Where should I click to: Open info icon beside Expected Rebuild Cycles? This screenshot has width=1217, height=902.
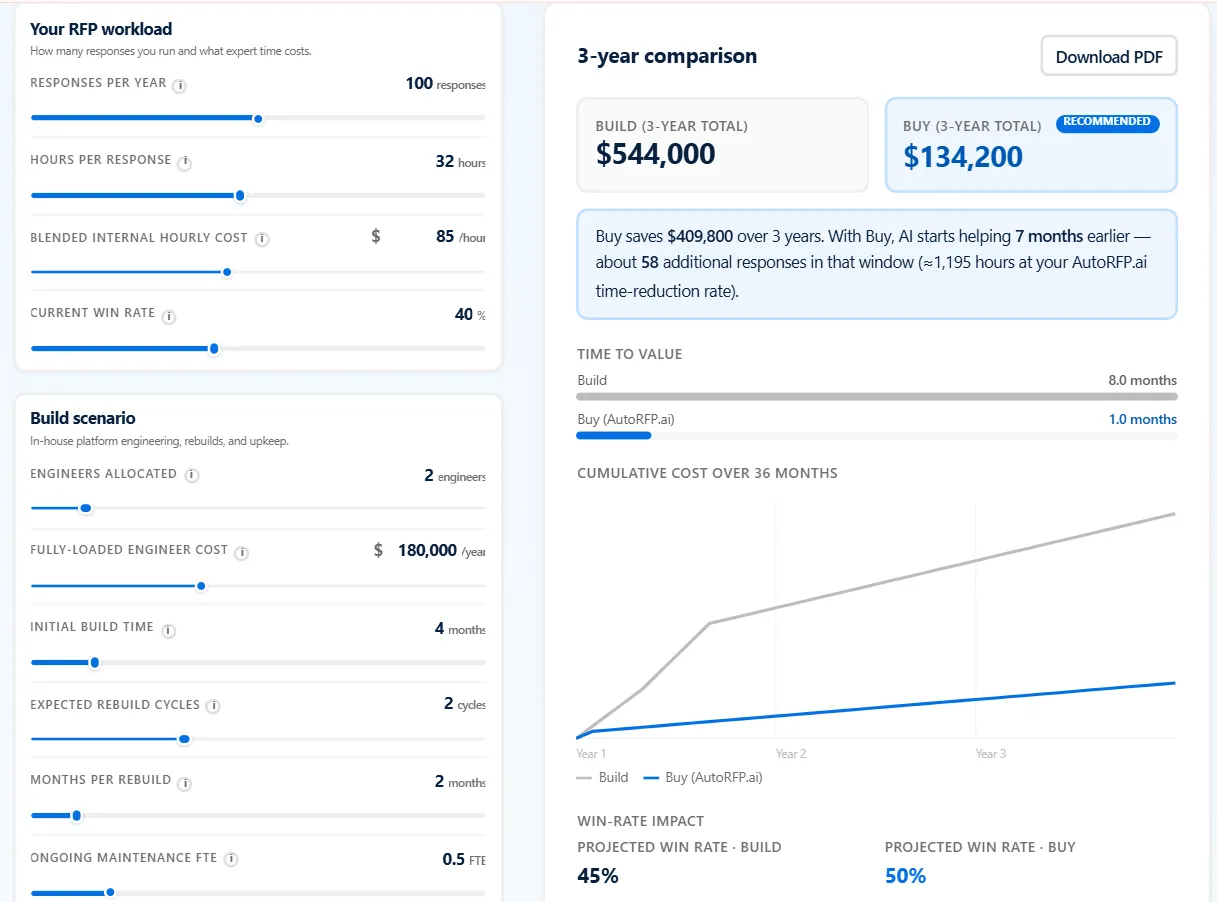213,706
